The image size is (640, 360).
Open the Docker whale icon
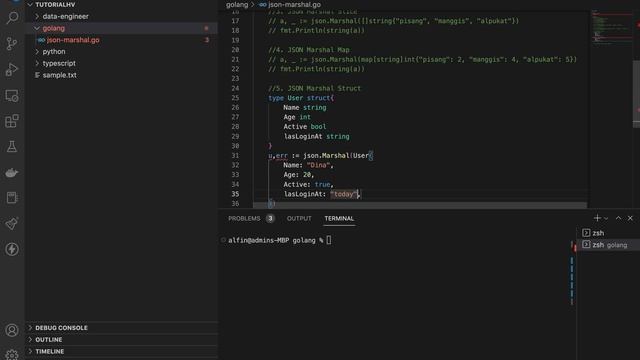click(12, 173)
